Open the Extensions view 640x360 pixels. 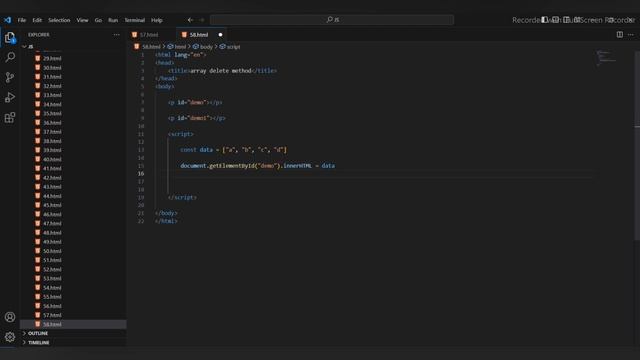click(x=10, y=118)
